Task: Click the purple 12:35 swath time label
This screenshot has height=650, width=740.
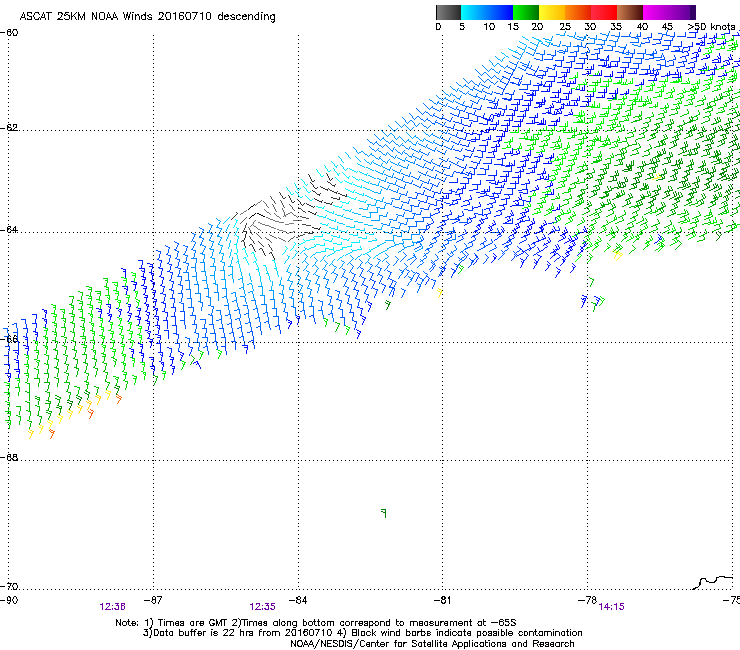Action: (262, 607)
